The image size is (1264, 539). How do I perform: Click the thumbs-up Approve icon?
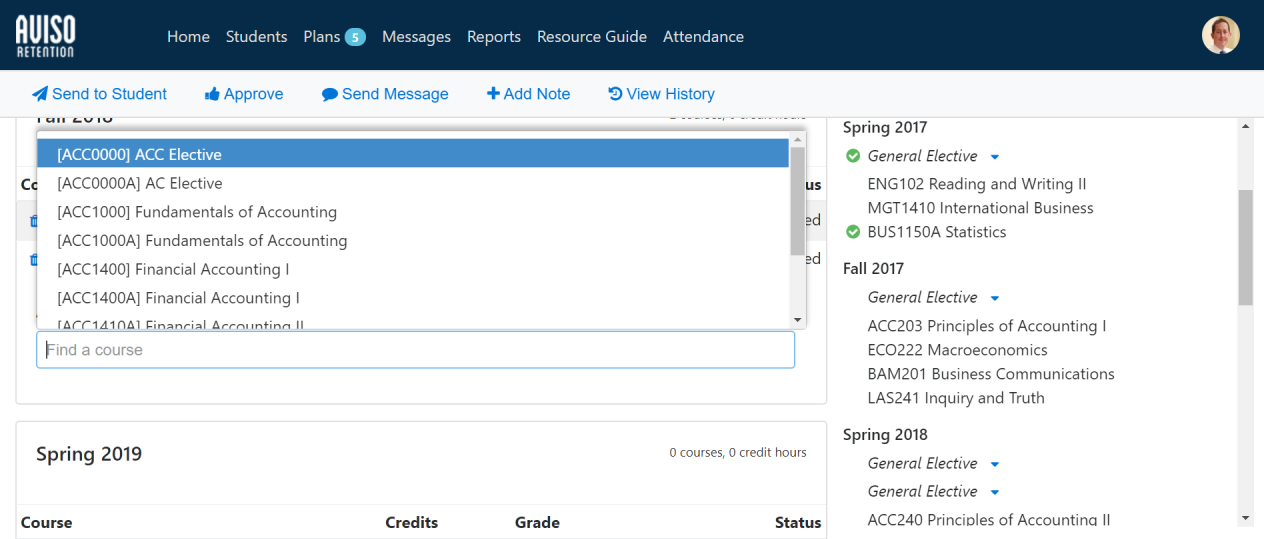point(212,94)
